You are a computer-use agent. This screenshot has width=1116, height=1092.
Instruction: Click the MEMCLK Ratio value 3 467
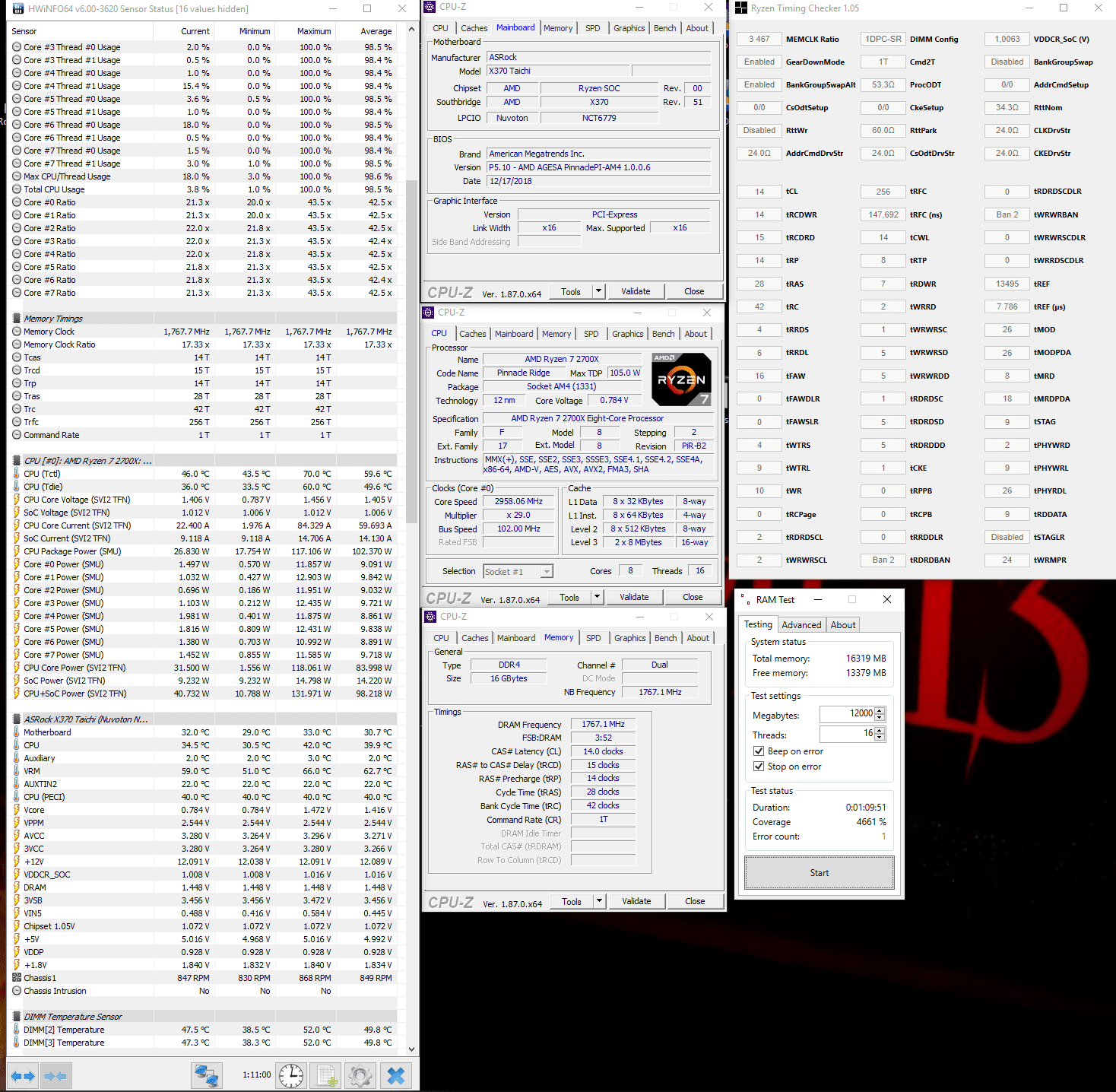pyautogui.click(x=759, y=39)
